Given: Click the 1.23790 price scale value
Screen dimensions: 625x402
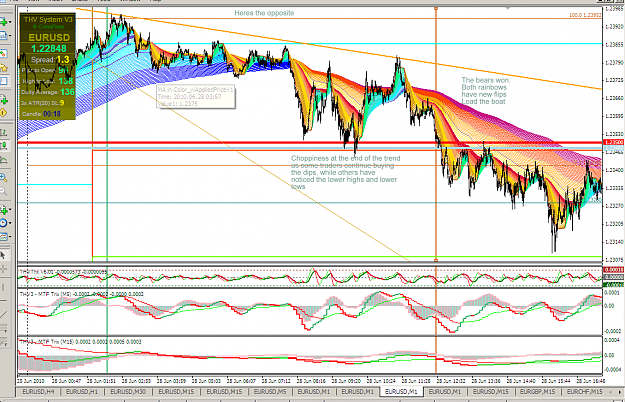Looking at the screenshot, I should coord(614,62).
